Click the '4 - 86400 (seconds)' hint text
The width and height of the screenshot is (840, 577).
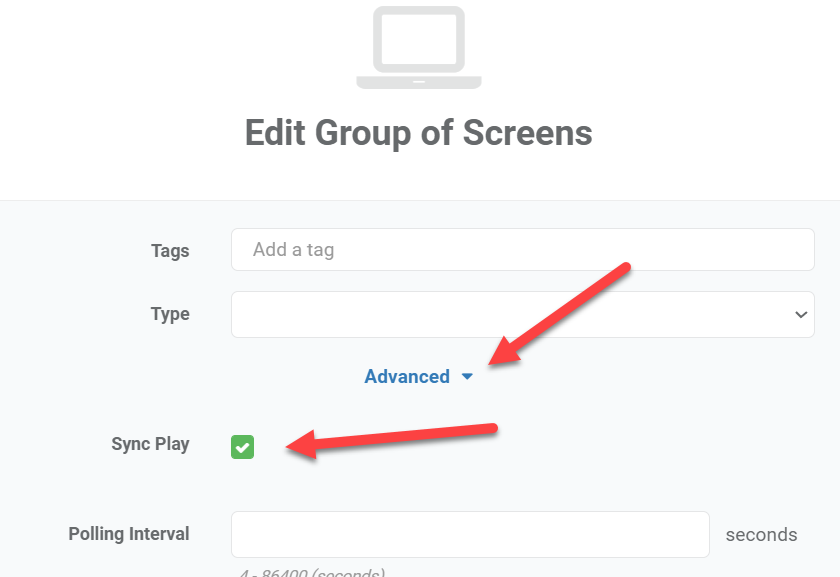(311, 573)
